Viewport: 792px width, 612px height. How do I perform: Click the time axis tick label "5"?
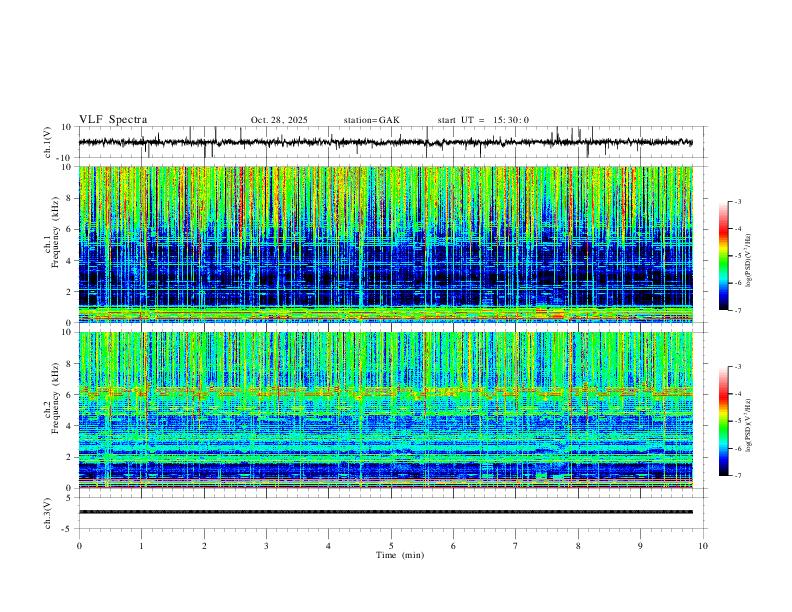pos(391,546)
